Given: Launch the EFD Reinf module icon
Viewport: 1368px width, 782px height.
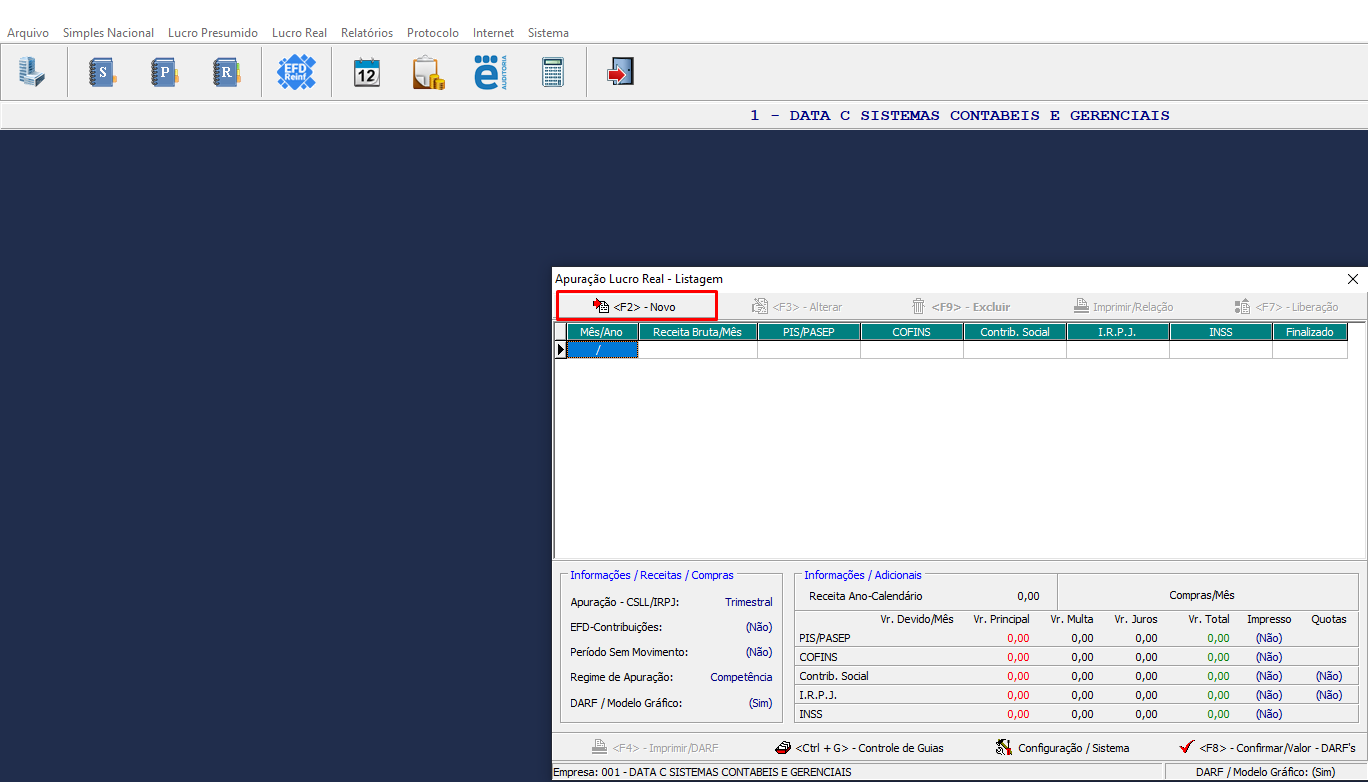Looking at the screenshot, I should (296, 72).
